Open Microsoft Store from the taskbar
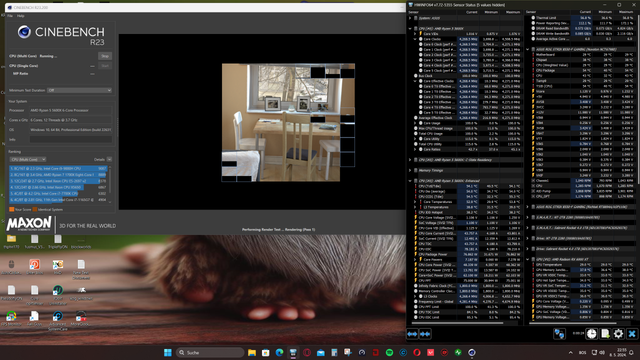 click(x=266, y=352)
